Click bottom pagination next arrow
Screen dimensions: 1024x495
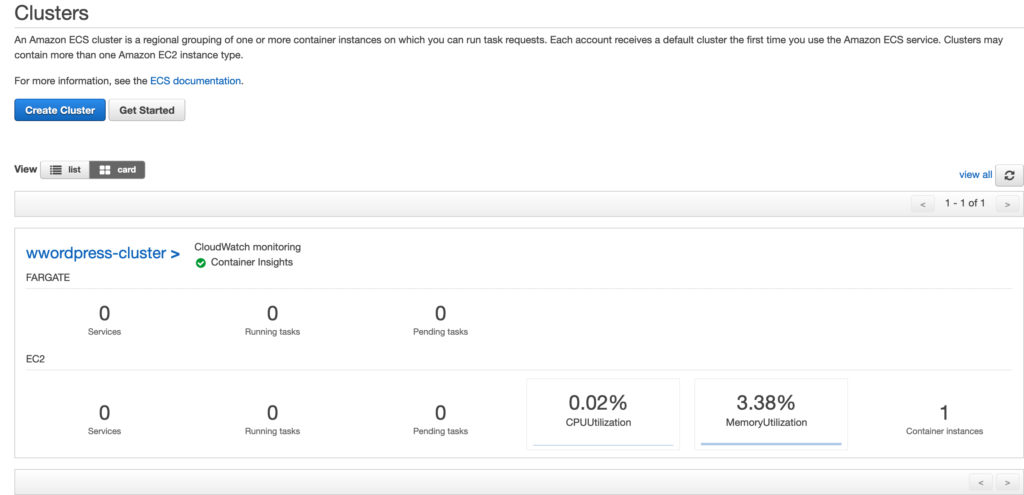[x=1008, y=483]
